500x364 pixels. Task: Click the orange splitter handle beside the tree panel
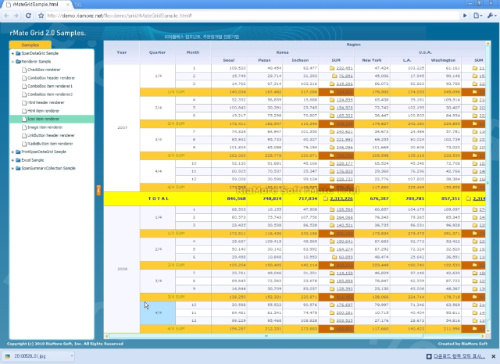pos(99,190)
